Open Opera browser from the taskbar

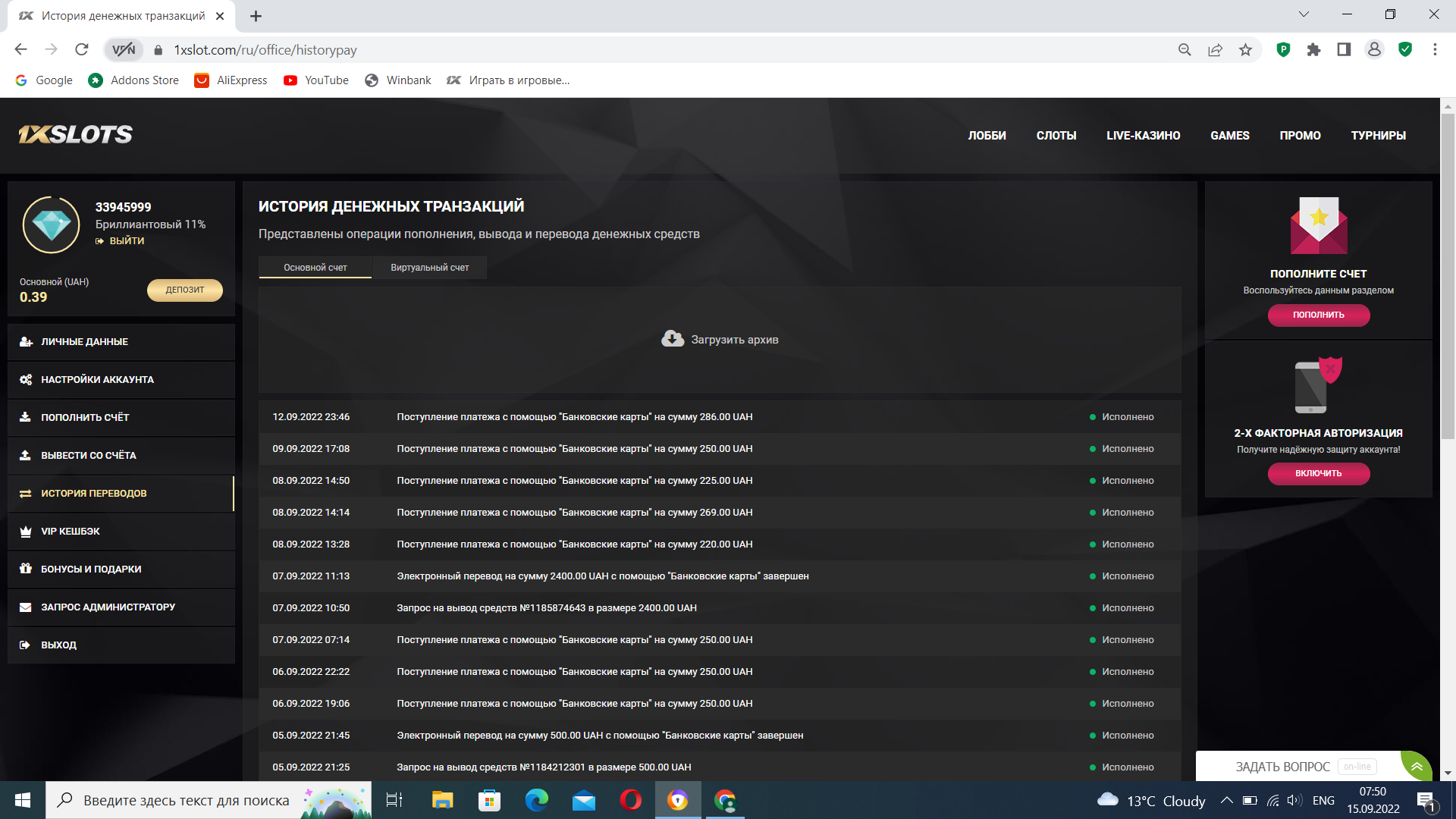tap(630, 800)
